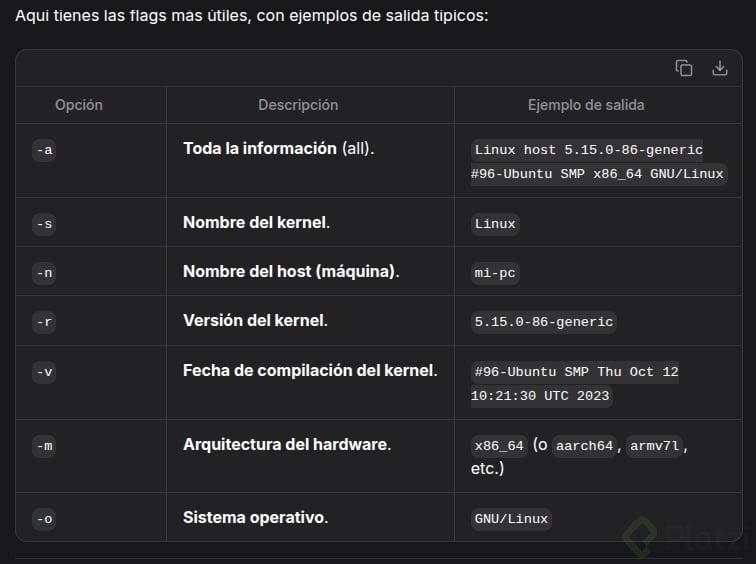Viewport: 756px width, 564px height.
Task: Click the -r option code chip
Action: (x=44, y=322)
